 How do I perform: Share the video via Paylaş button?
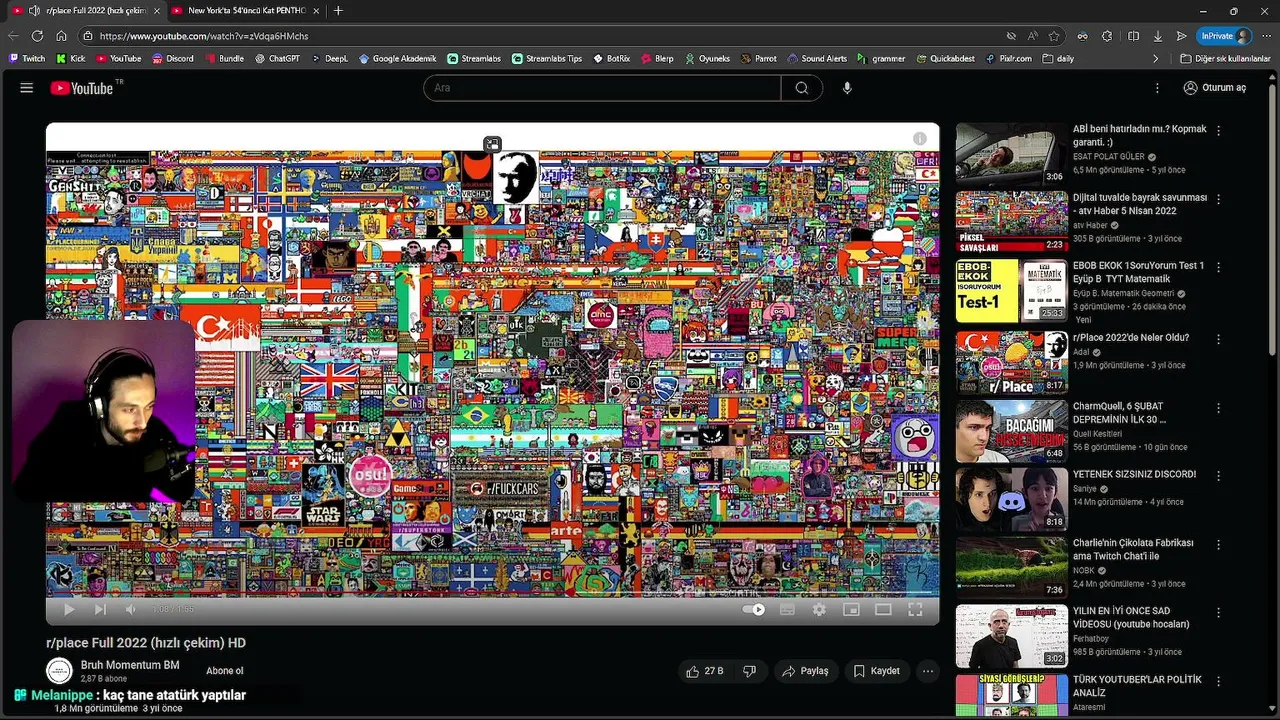(805, 671)
